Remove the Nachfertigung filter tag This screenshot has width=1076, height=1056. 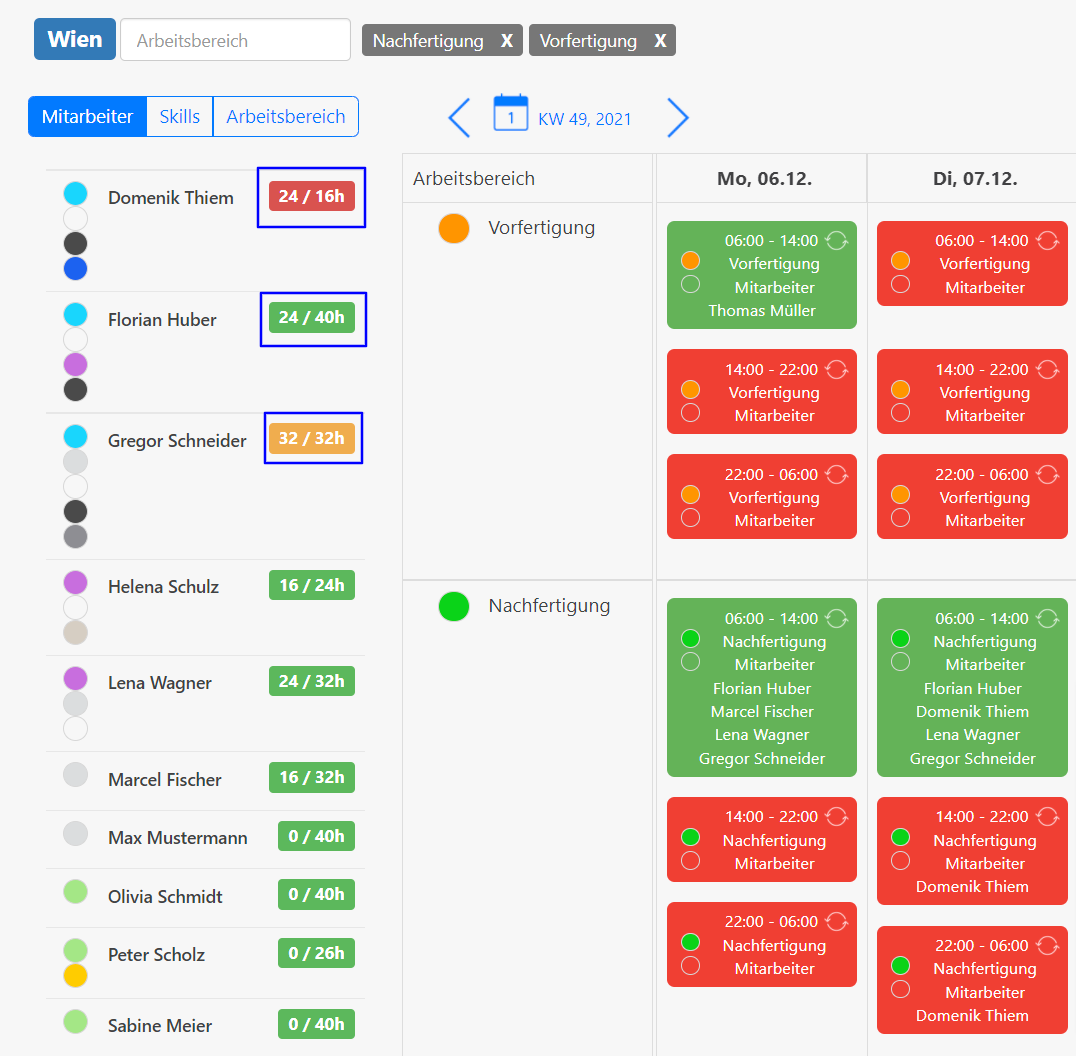tap(507, 41)
